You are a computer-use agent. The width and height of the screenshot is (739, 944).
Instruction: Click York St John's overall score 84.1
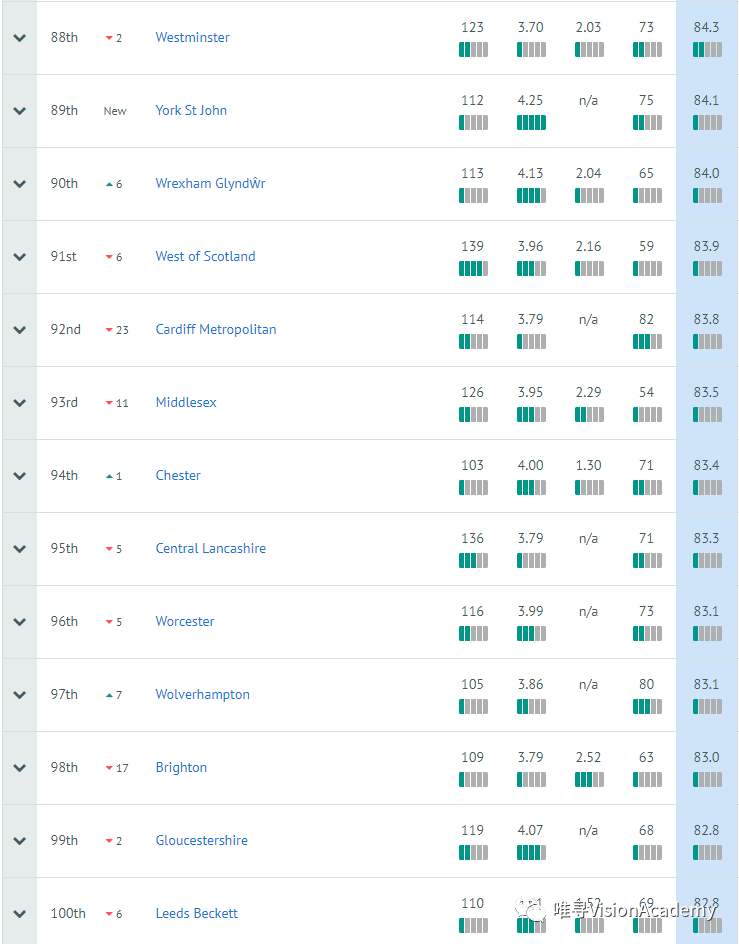coord(706,100)
